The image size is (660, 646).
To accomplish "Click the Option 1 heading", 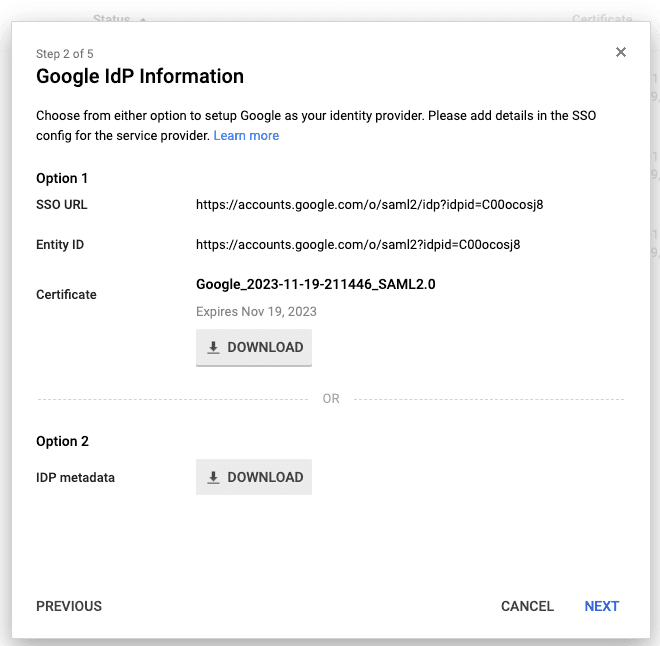I will coord(62,178).
